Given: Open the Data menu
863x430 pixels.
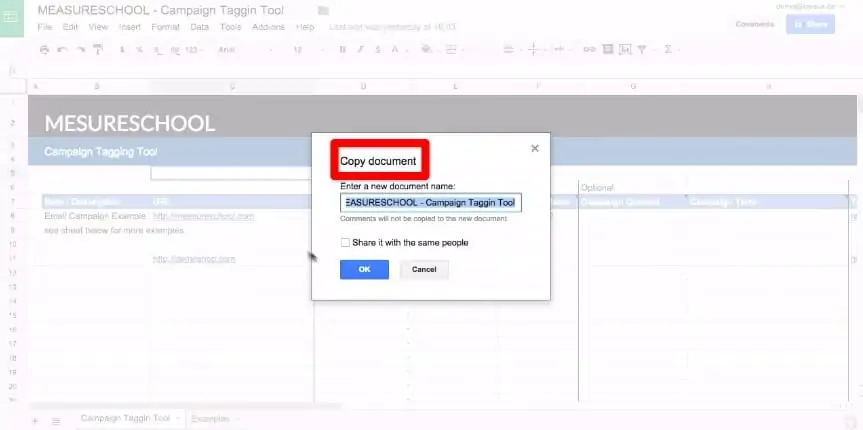Looking at the screenshot, I should pos(199,27).
